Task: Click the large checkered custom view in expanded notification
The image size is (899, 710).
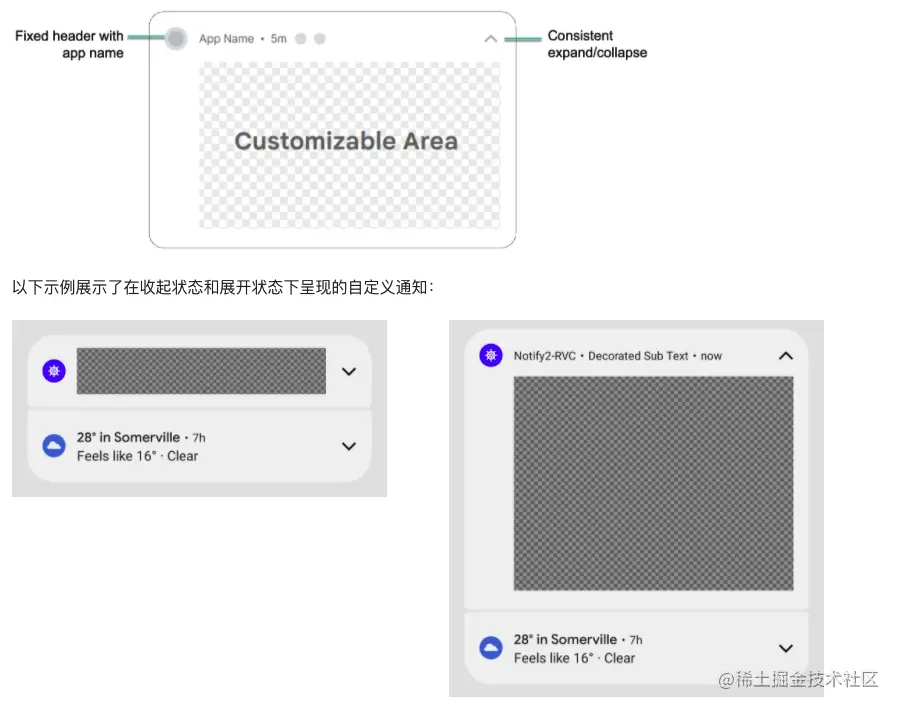Action: (x=654, y=483)
